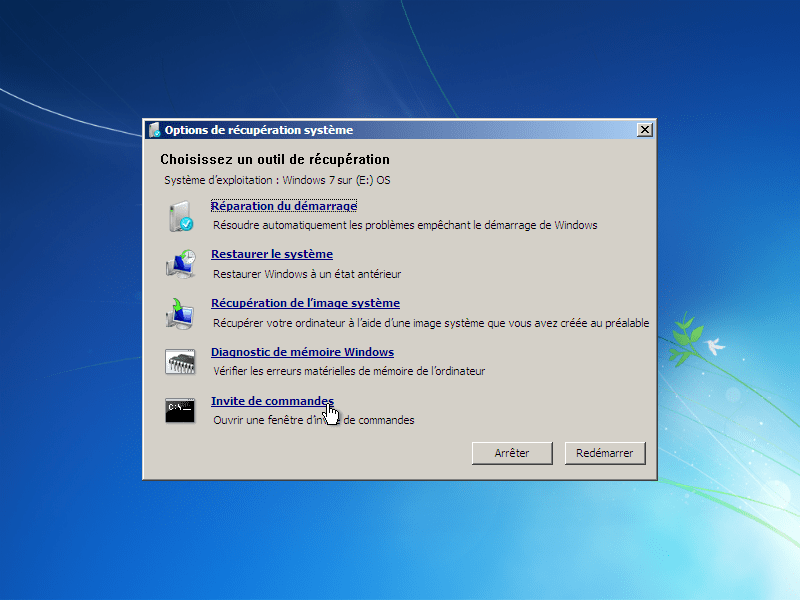Screen dimensions: 800x600
Task: Open Récupération de l'image système
Action: click(305, 303)
